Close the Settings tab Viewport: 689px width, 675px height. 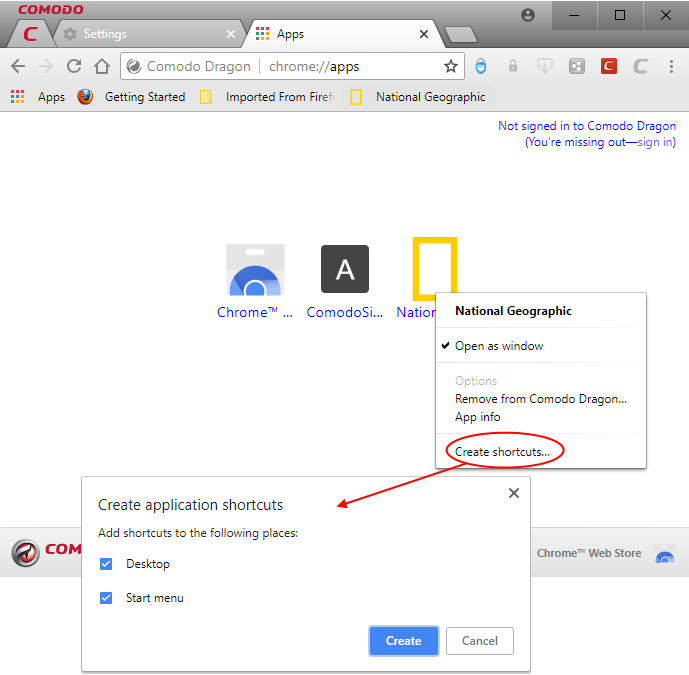point(231,34)
